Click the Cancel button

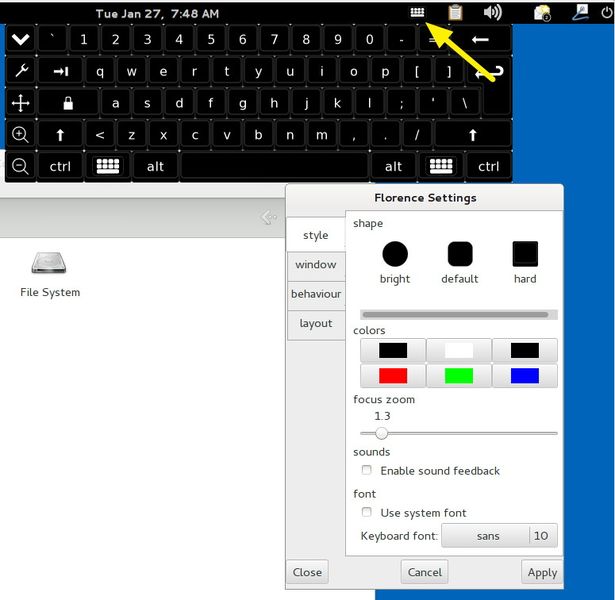click(424, 572)
